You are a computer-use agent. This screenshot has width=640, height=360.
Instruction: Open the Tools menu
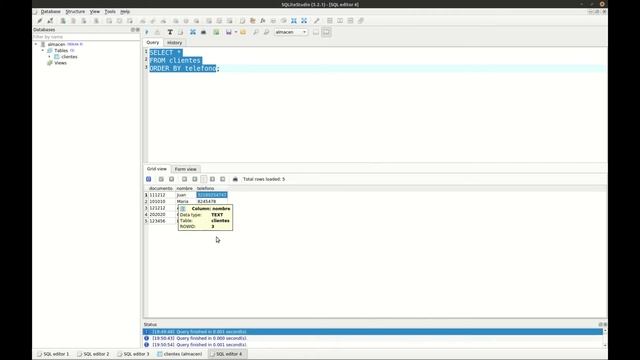[110, 12]
